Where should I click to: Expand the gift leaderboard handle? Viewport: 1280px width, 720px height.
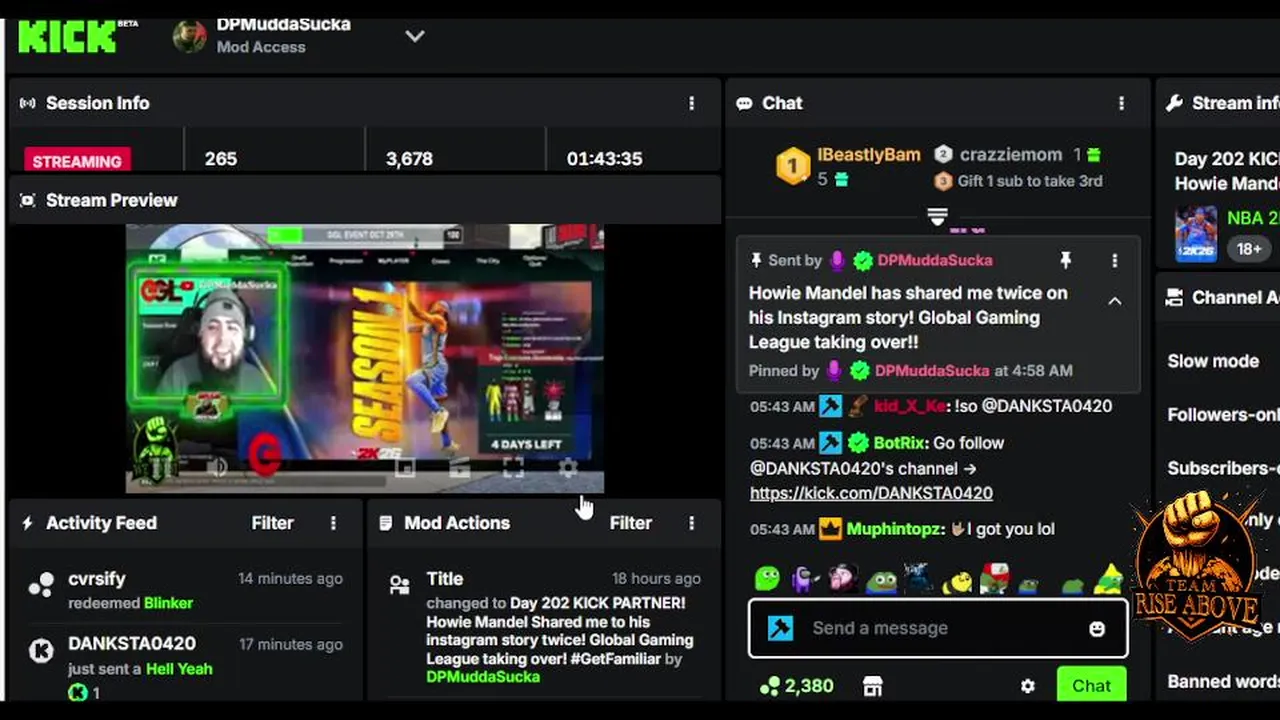coord(937,216)
